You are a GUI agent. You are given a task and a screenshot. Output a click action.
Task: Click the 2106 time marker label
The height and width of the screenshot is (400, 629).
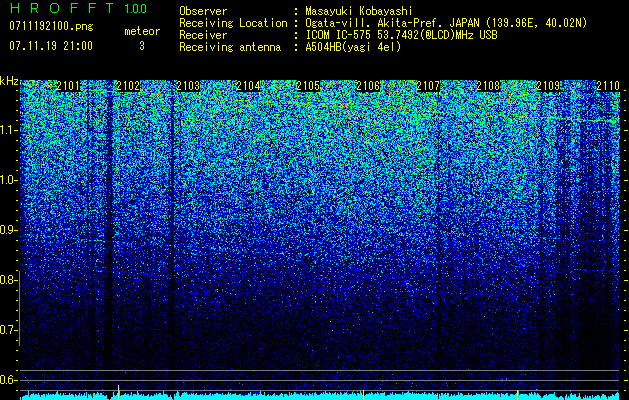coord(368,86)
